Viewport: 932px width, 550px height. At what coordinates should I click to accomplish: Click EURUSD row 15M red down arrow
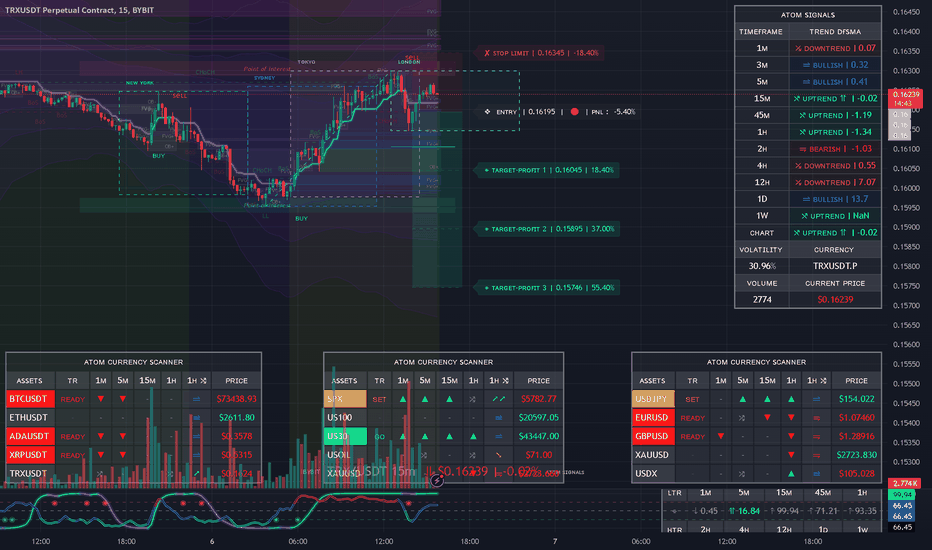click(x=767, y=417)
